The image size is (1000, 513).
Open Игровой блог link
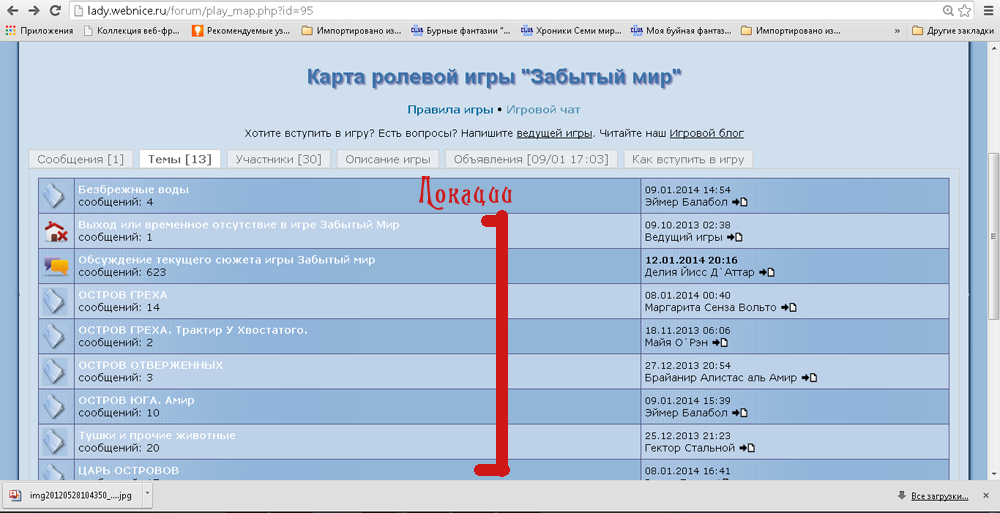click(x=706, y=133)
